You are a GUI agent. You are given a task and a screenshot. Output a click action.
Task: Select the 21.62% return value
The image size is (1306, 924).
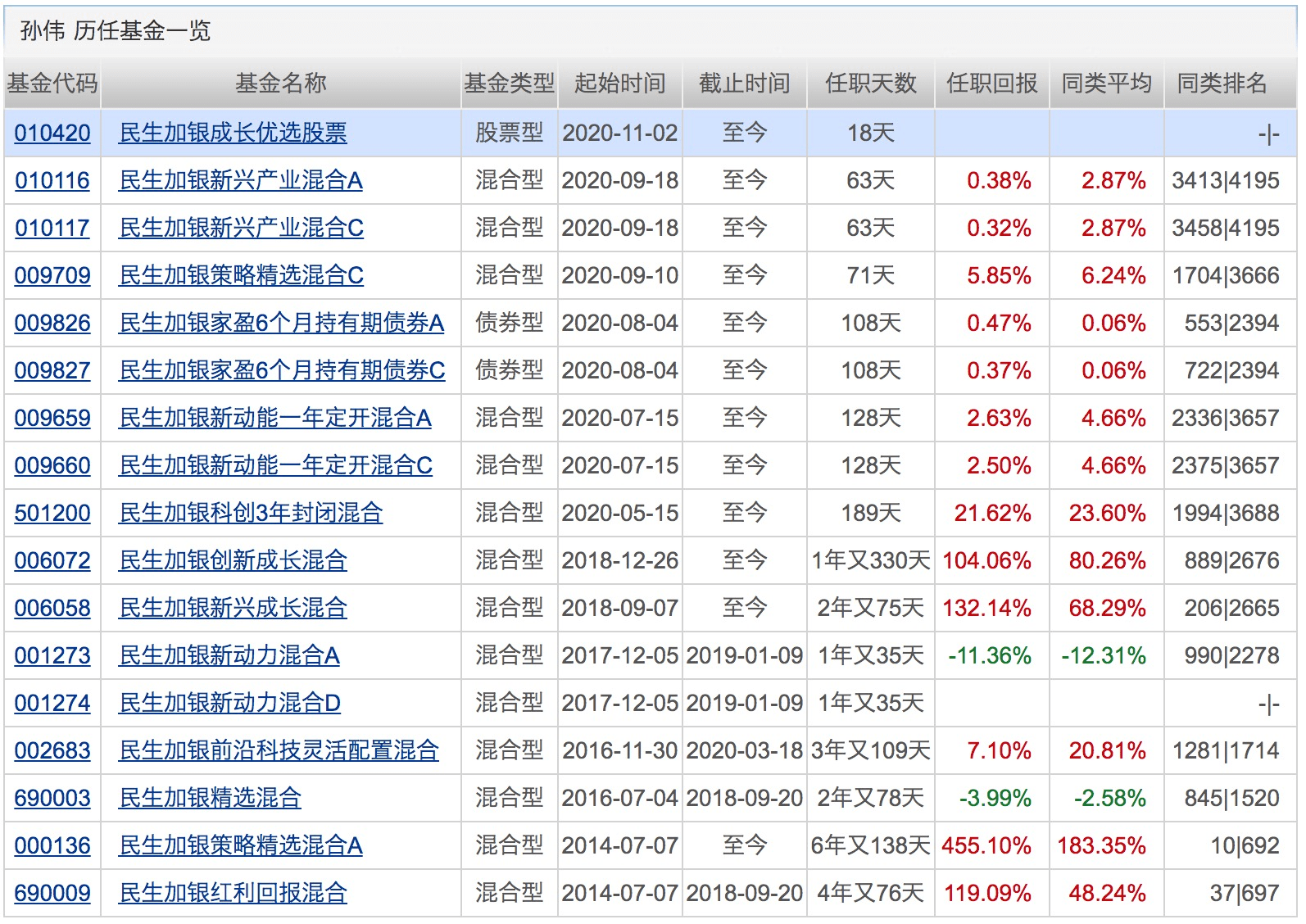point(992,513)
